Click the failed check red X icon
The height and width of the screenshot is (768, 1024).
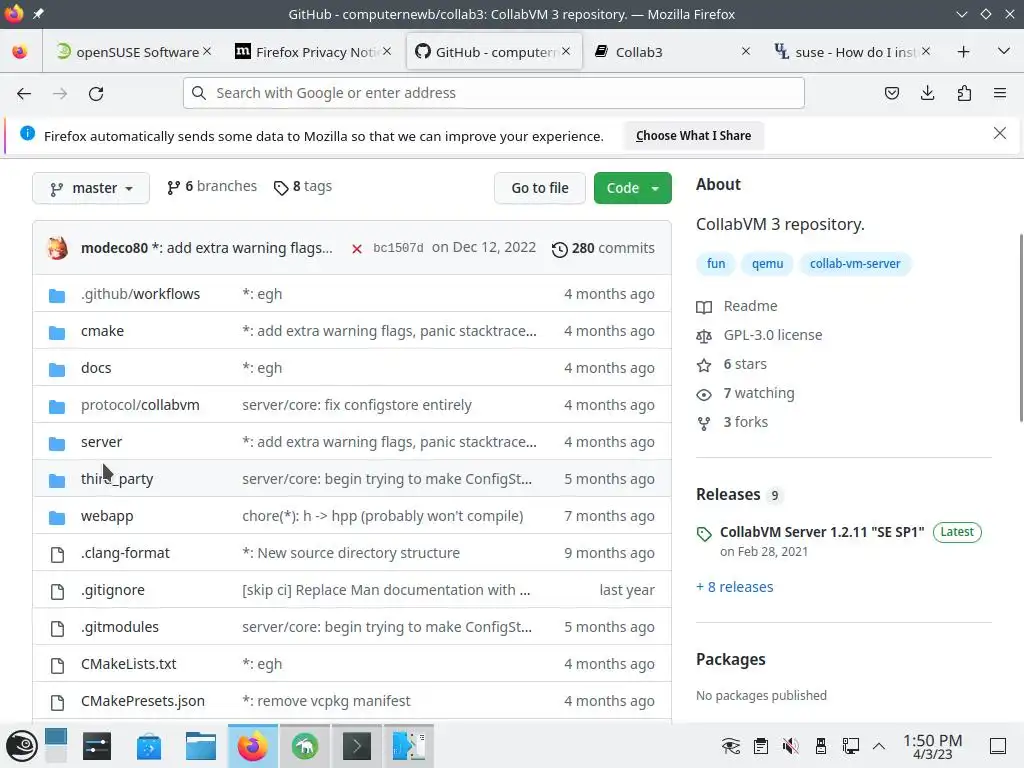pos(357,249)
